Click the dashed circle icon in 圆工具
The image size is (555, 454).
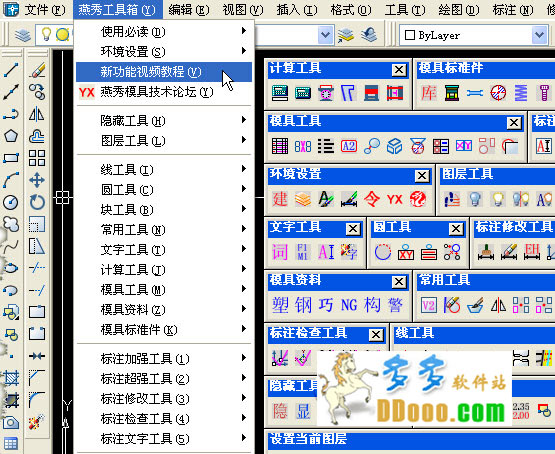[x=383, y=252]
